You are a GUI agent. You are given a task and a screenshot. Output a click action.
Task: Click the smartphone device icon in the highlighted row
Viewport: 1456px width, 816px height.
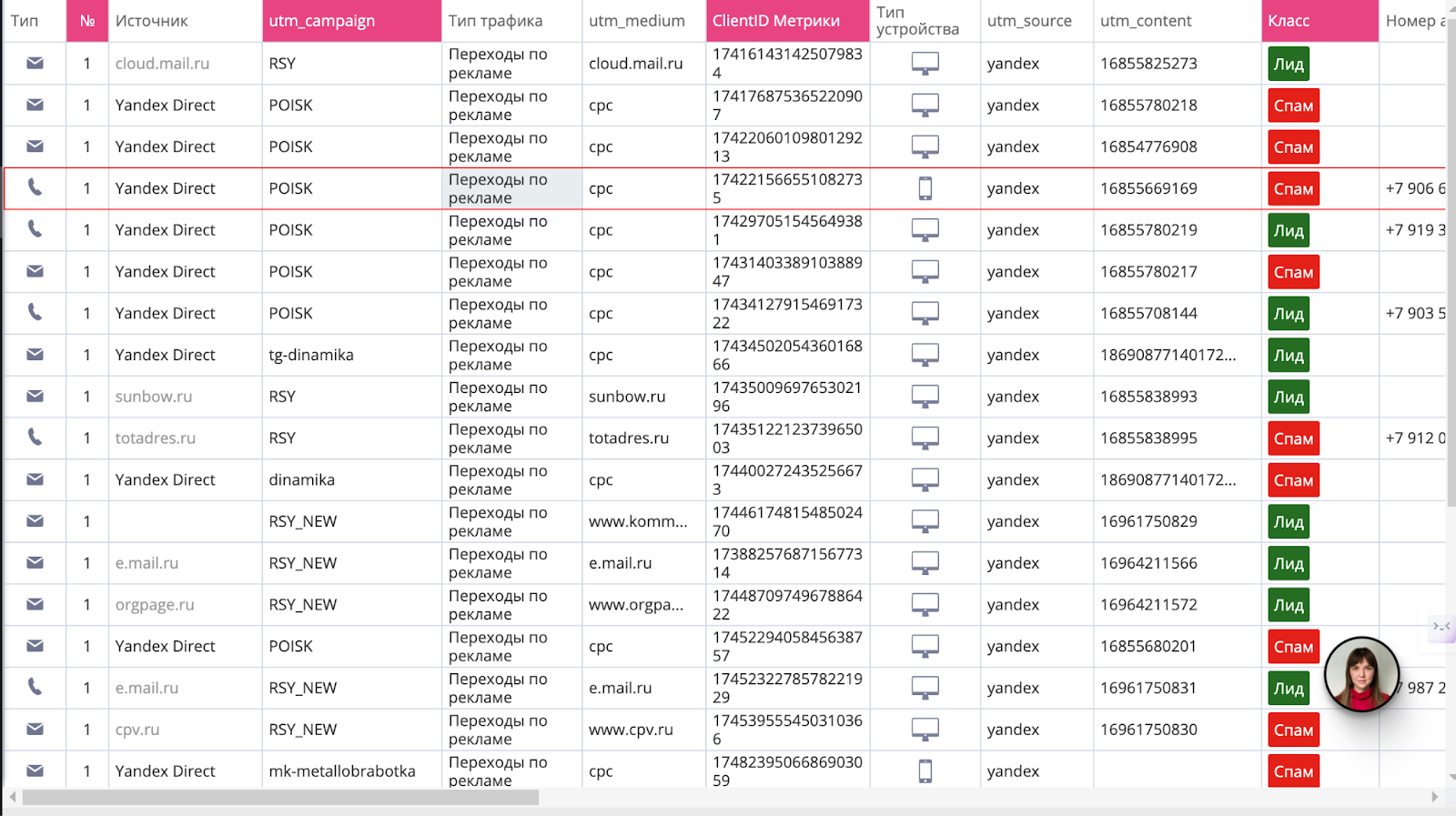pos(925,188)
